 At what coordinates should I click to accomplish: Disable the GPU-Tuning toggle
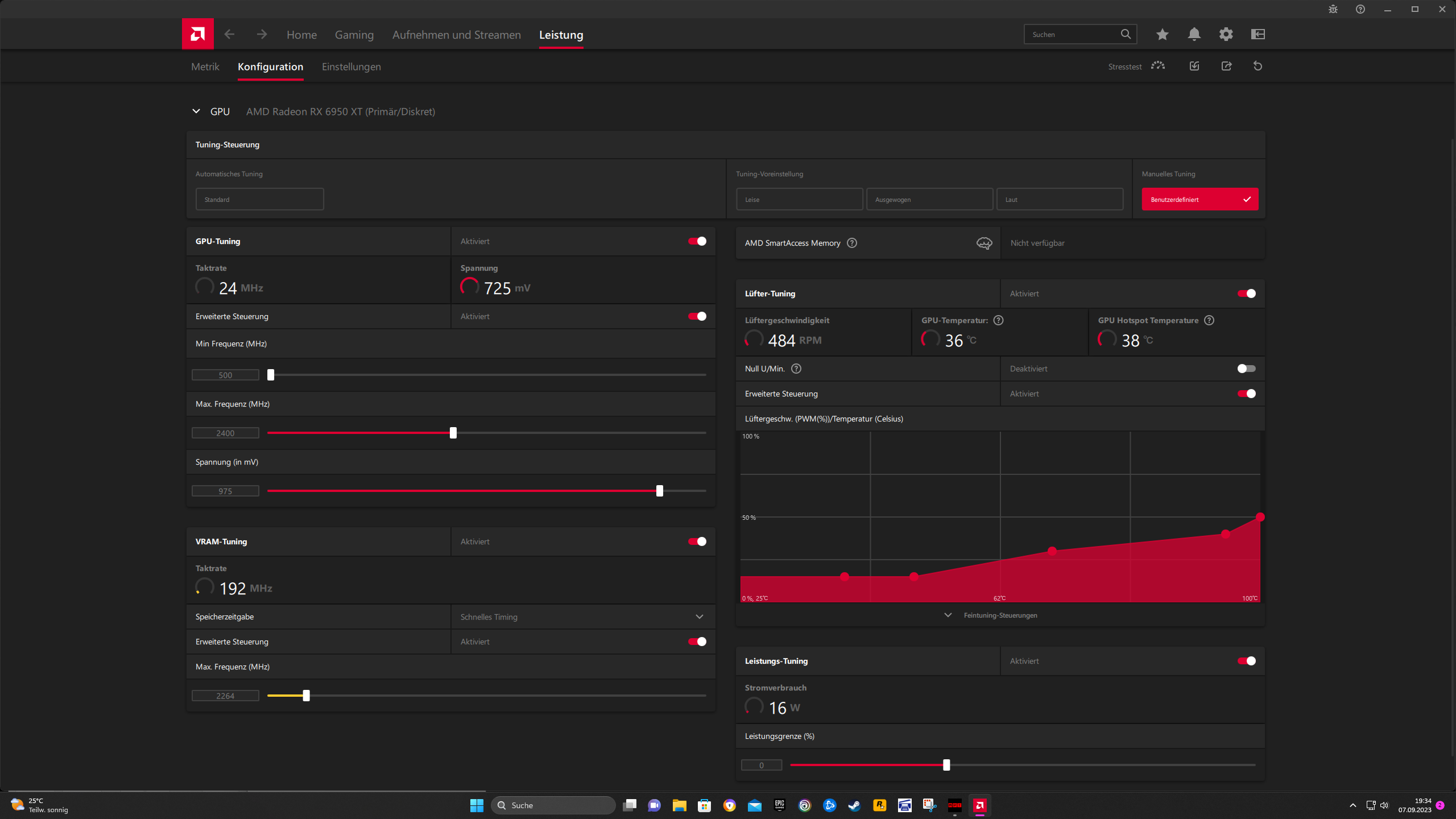pyautogui.click(x=697, y=241)
